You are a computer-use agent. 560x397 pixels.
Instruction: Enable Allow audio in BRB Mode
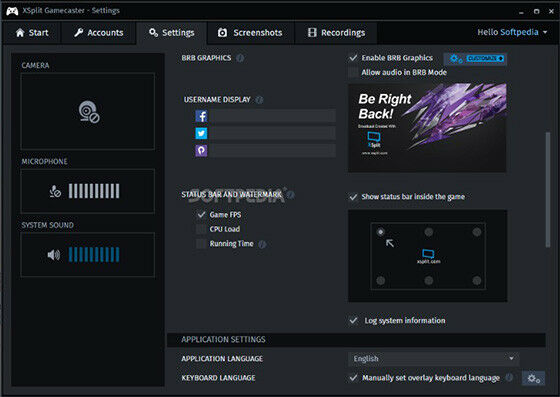pos(353,72)
